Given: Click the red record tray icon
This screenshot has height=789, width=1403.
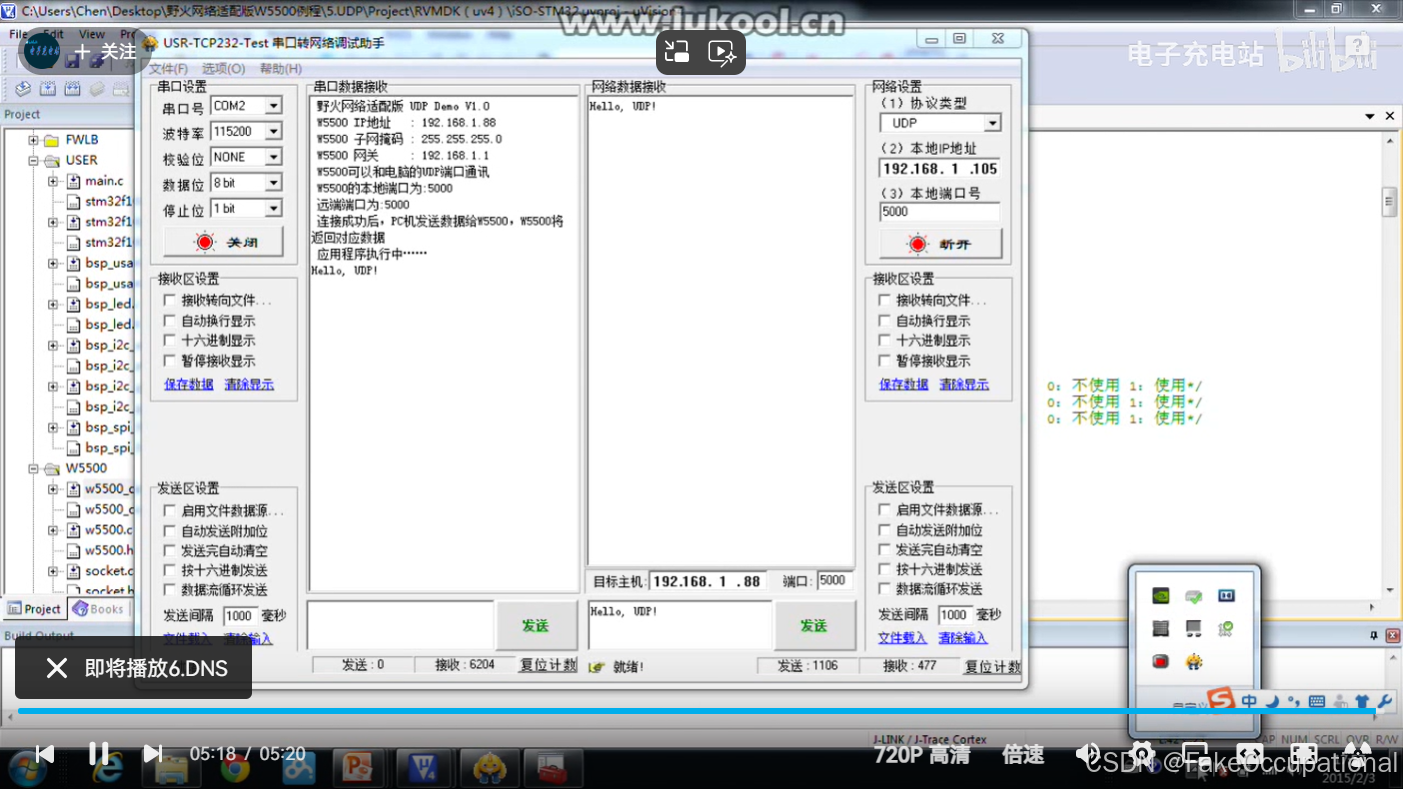Looking at the screenshot, I should (x=1160, y=661).
